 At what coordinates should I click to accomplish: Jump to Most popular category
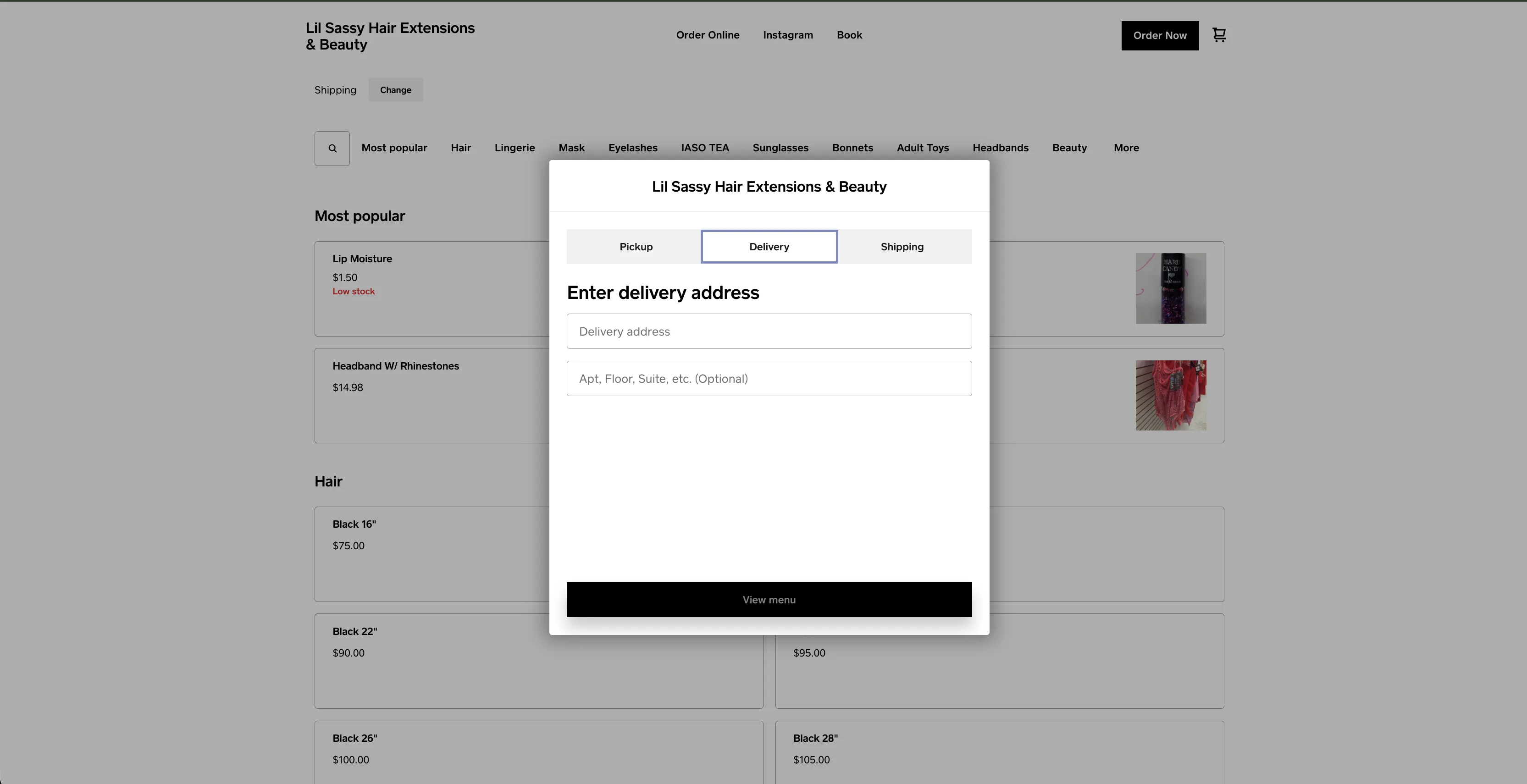(x=394, y=148)
